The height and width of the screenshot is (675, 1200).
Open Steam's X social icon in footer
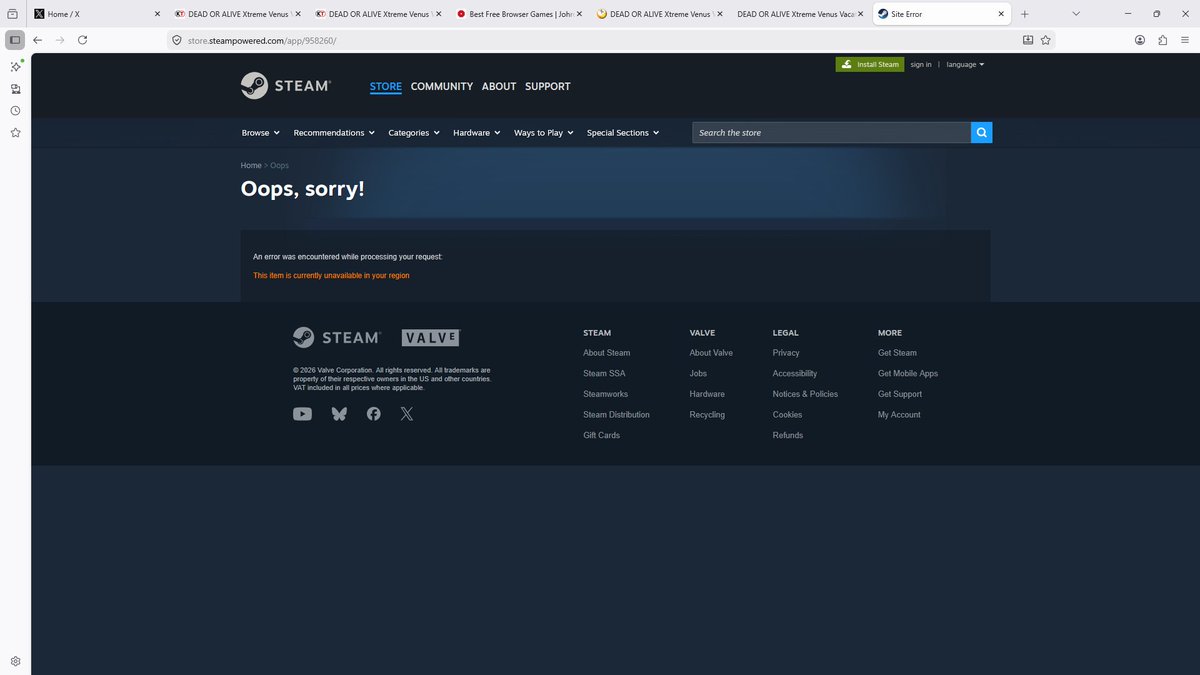pos(406,414)
